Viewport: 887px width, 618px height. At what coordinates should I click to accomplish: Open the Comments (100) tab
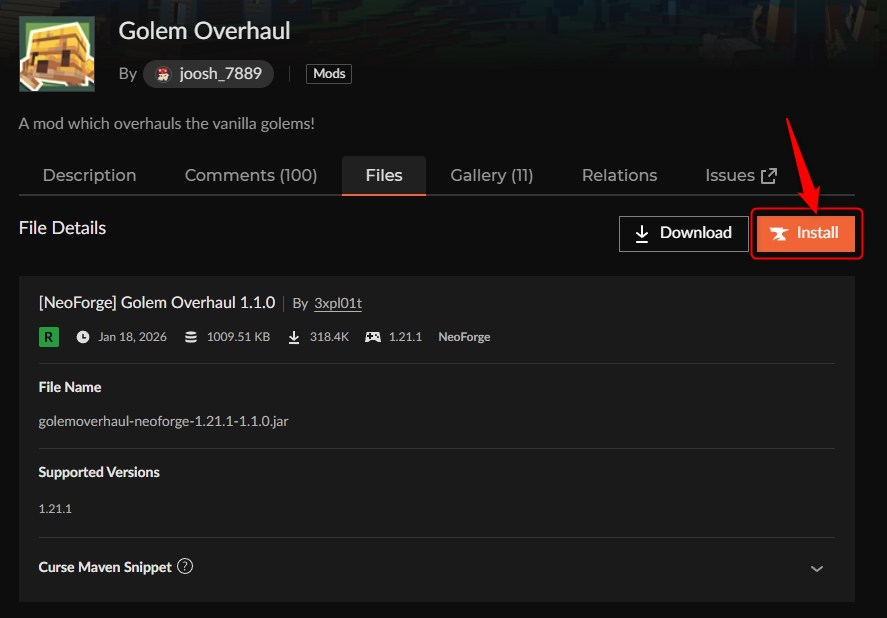[x=251, y=175]
